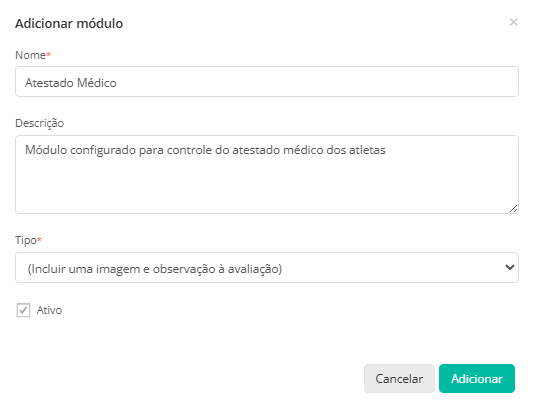Click the Descrição field label
533x410 pixels.
pyautogui.click(x=39, y=123)
